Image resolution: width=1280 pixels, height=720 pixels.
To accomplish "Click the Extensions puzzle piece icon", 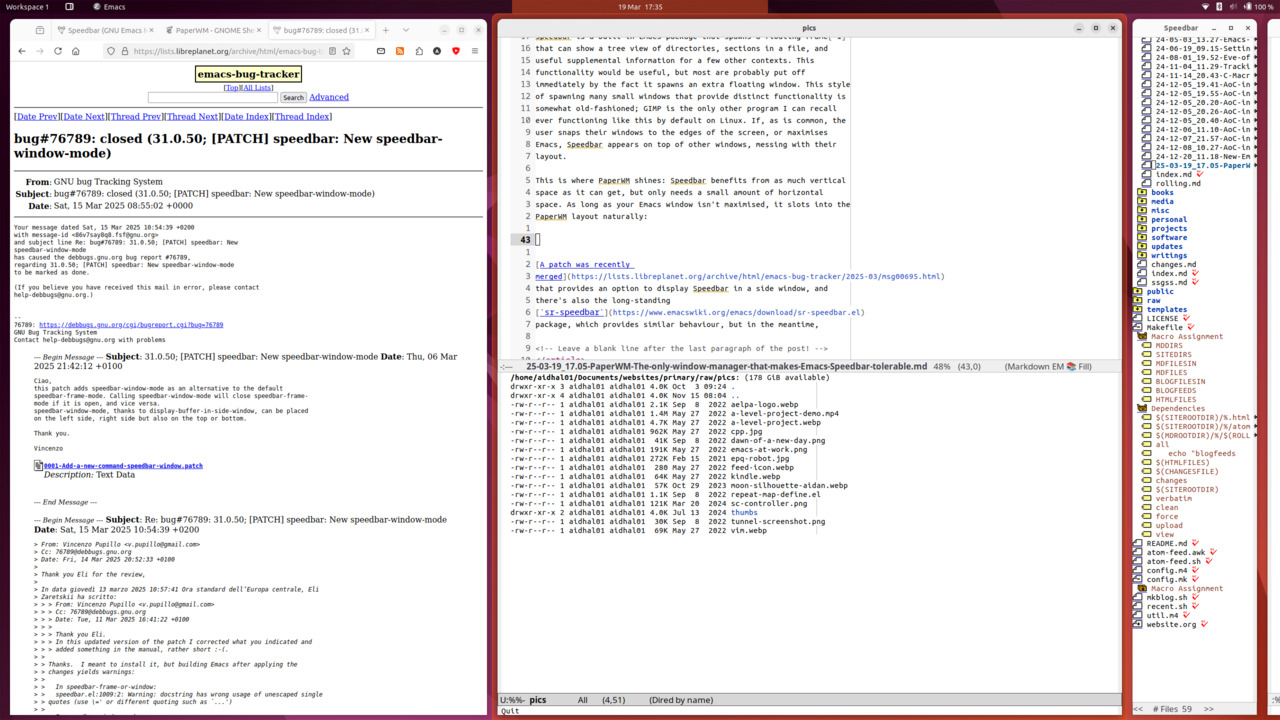I will click(419, 51).
